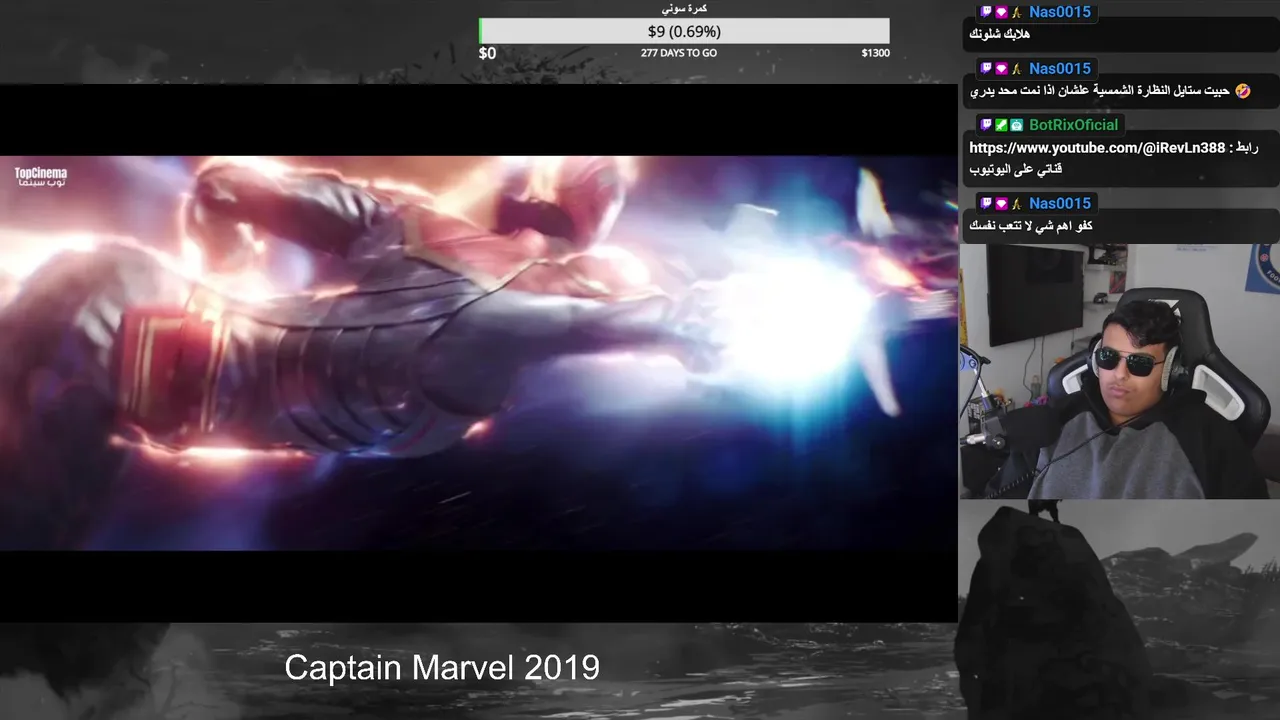1280x720 pixels.
Task: Open the BotRixOficial username in chat
Action: 1074,125
